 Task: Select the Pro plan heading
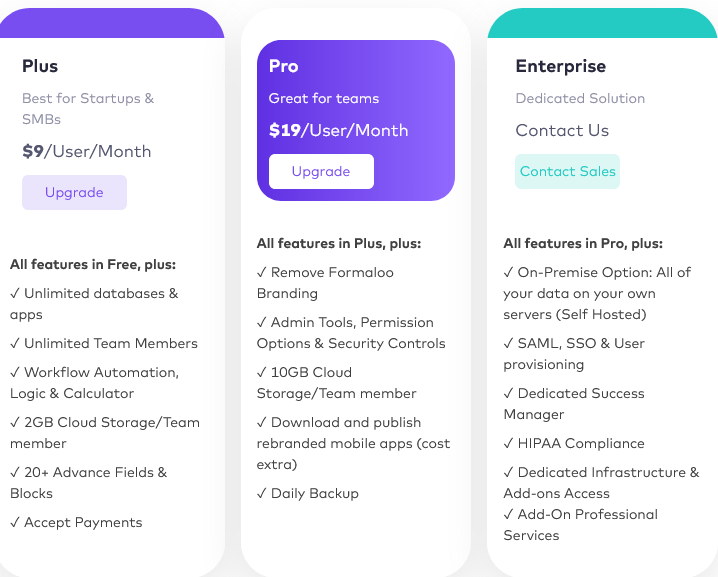coord(284,66)
